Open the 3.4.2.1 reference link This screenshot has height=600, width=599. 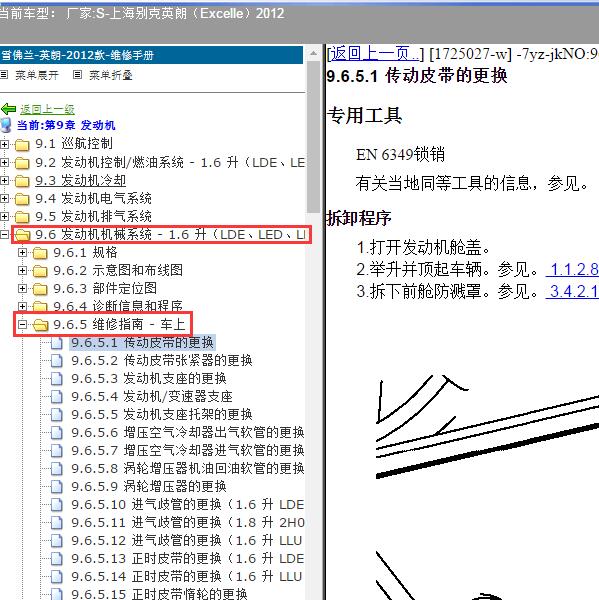coord(573,292)
